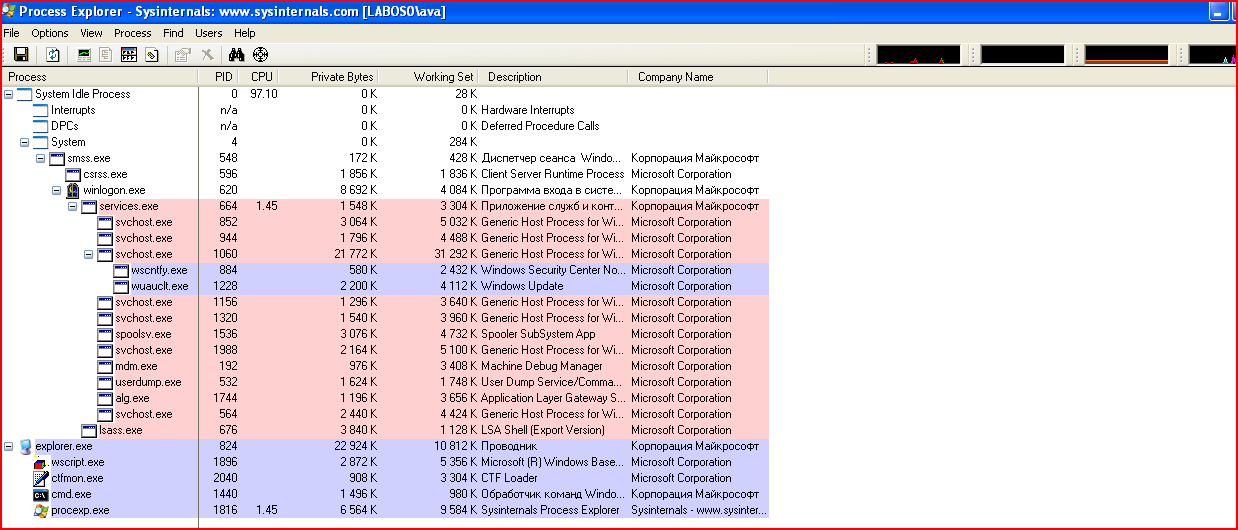Collapse the svchost.exe PID 1060 node
The width and height of the screenshot is (1238, 530).
(x=89, y=254)
